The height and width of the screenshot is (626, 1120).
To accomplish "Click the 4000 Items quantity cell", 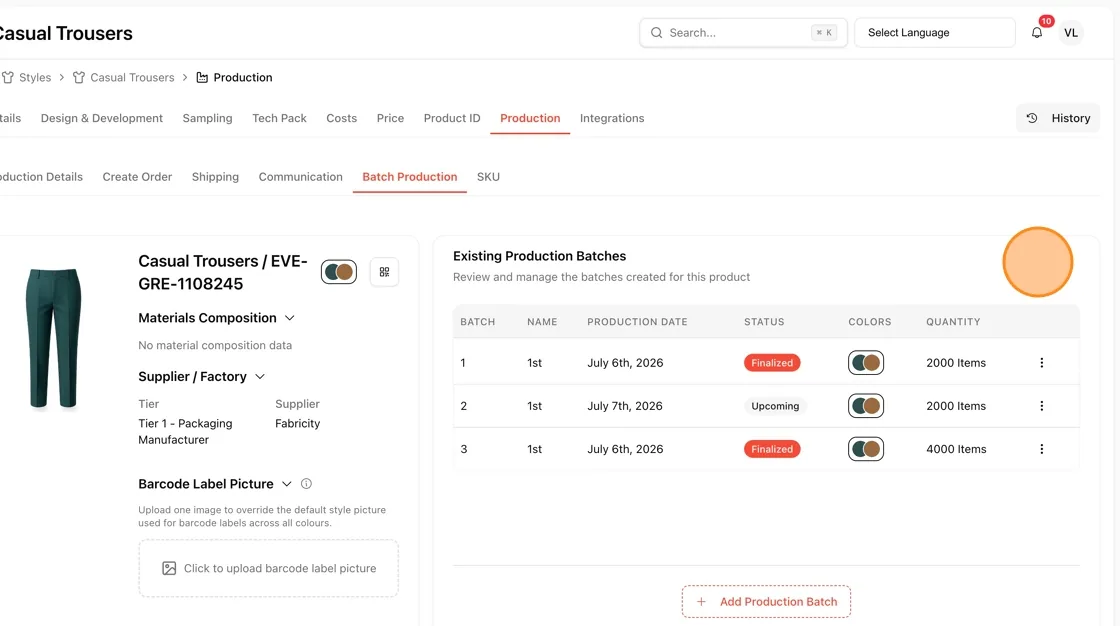I will tap(956, 449).
